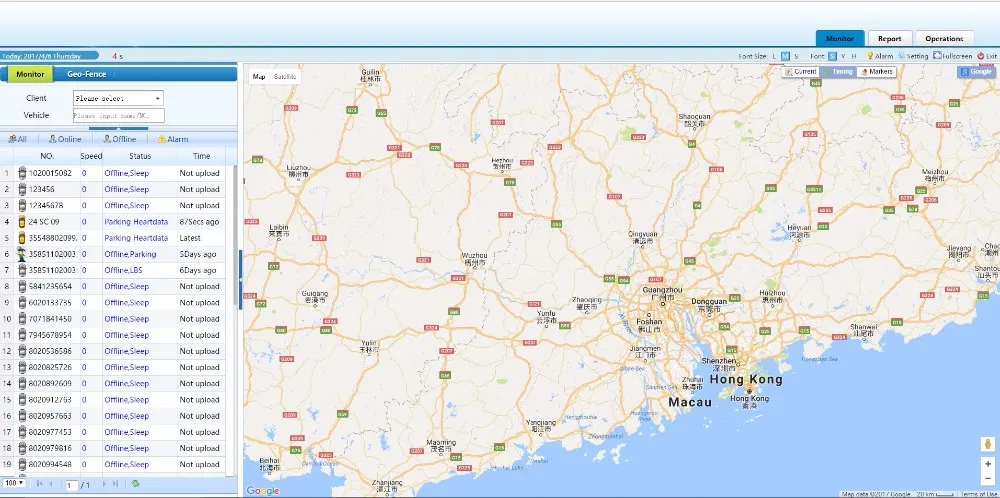Click the '5Days ago' time cell
The image size is (1000, 498).
coord(198,254)
